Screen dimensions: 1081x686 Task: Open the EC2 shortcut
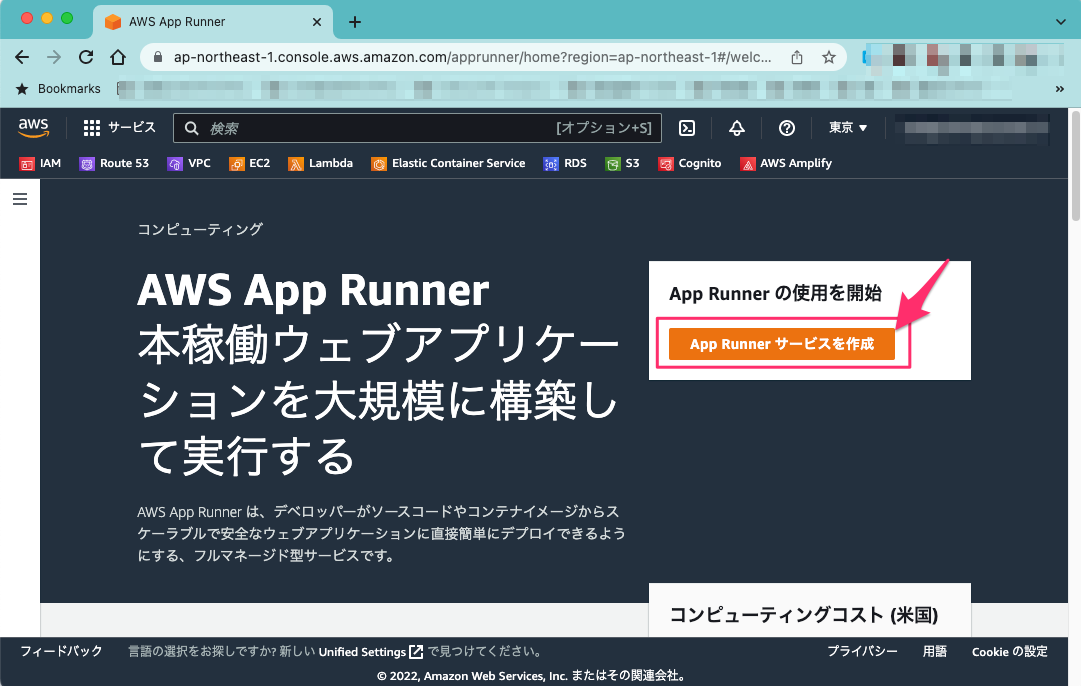[x=250, y=163]
